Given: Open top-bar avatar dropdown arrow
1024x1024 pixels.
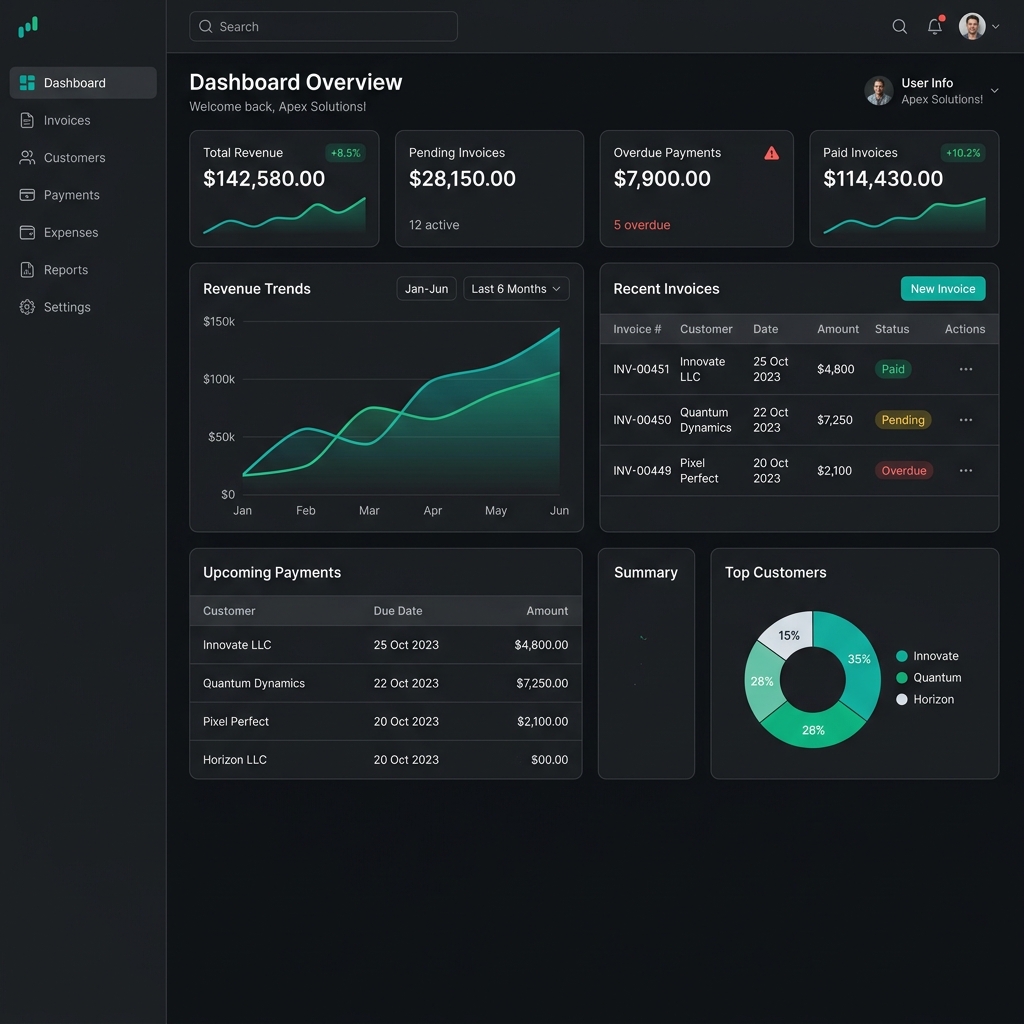Looking at the screenshot, I should coord(995,27).
